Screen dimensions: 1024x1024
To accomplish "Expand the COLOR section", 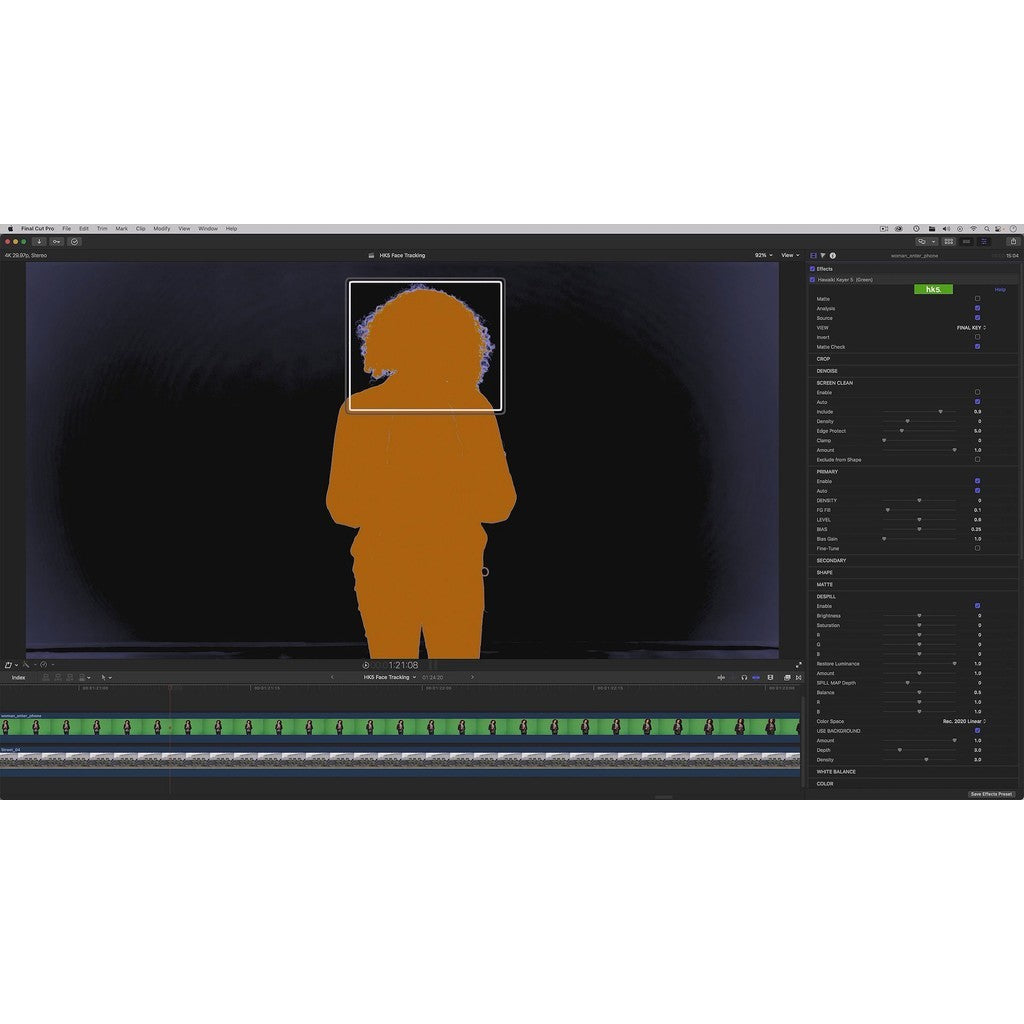I will click(x=825, y=784).
